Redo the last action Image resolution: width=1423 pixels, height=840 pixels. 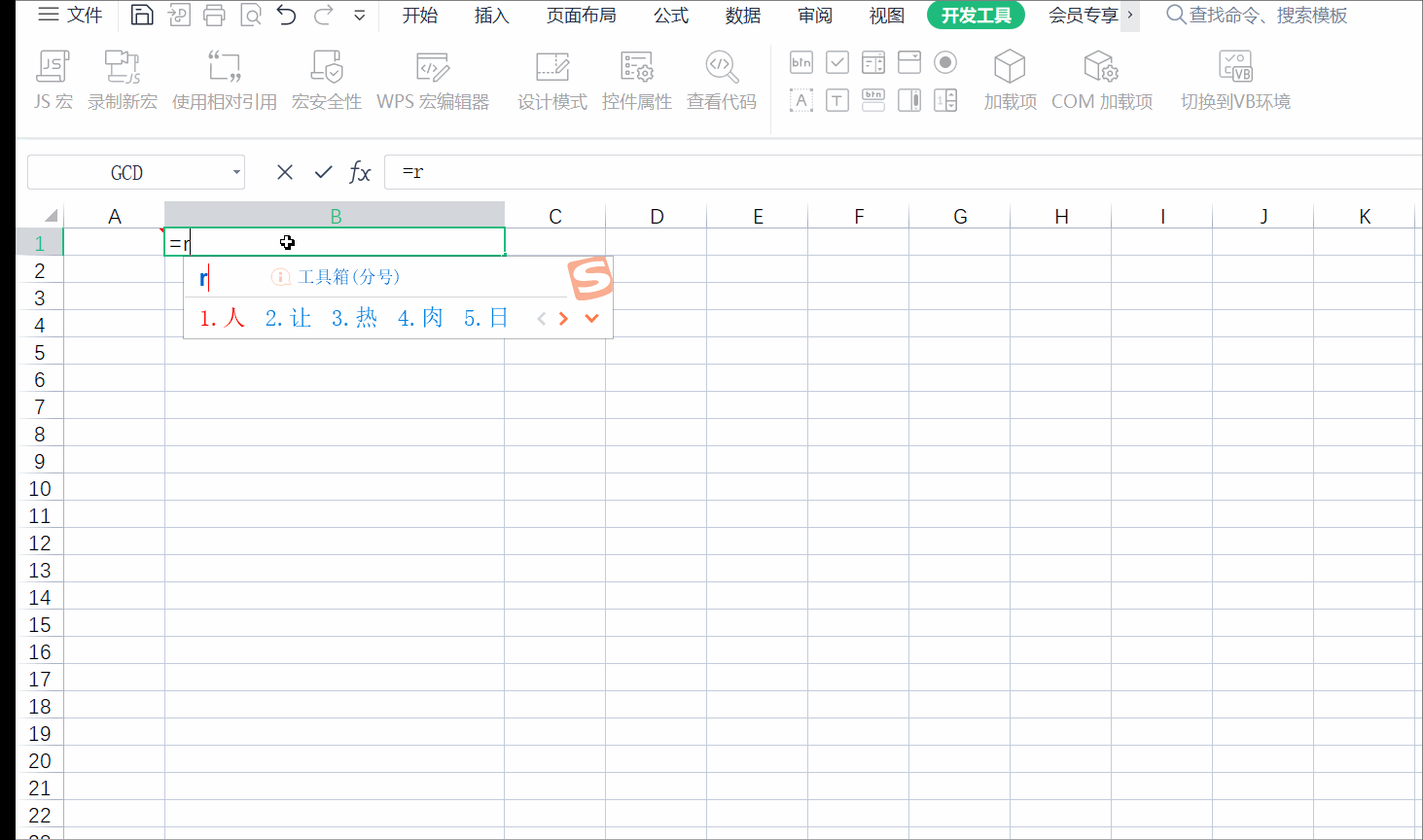point(324,15)
